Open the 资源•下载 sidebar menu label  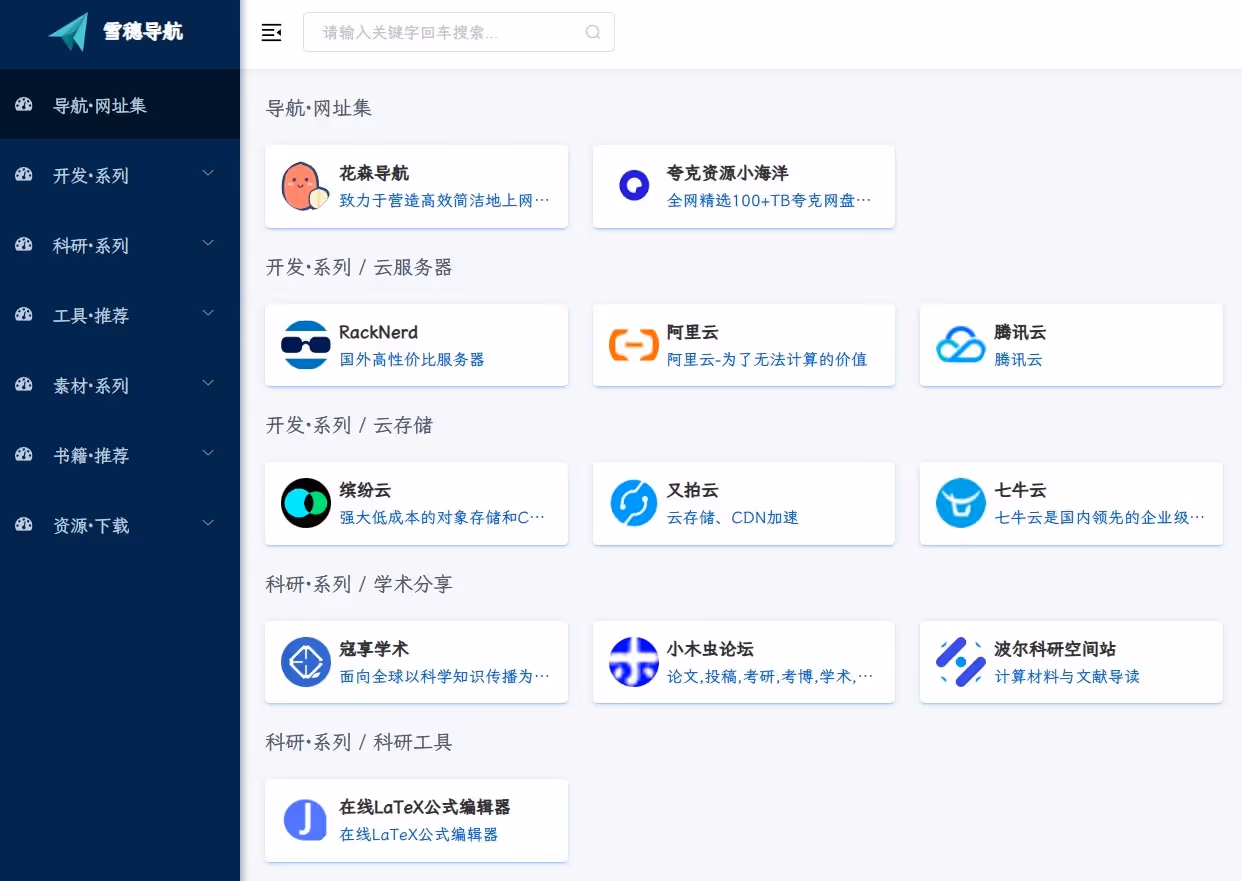(x=91, y=526)
